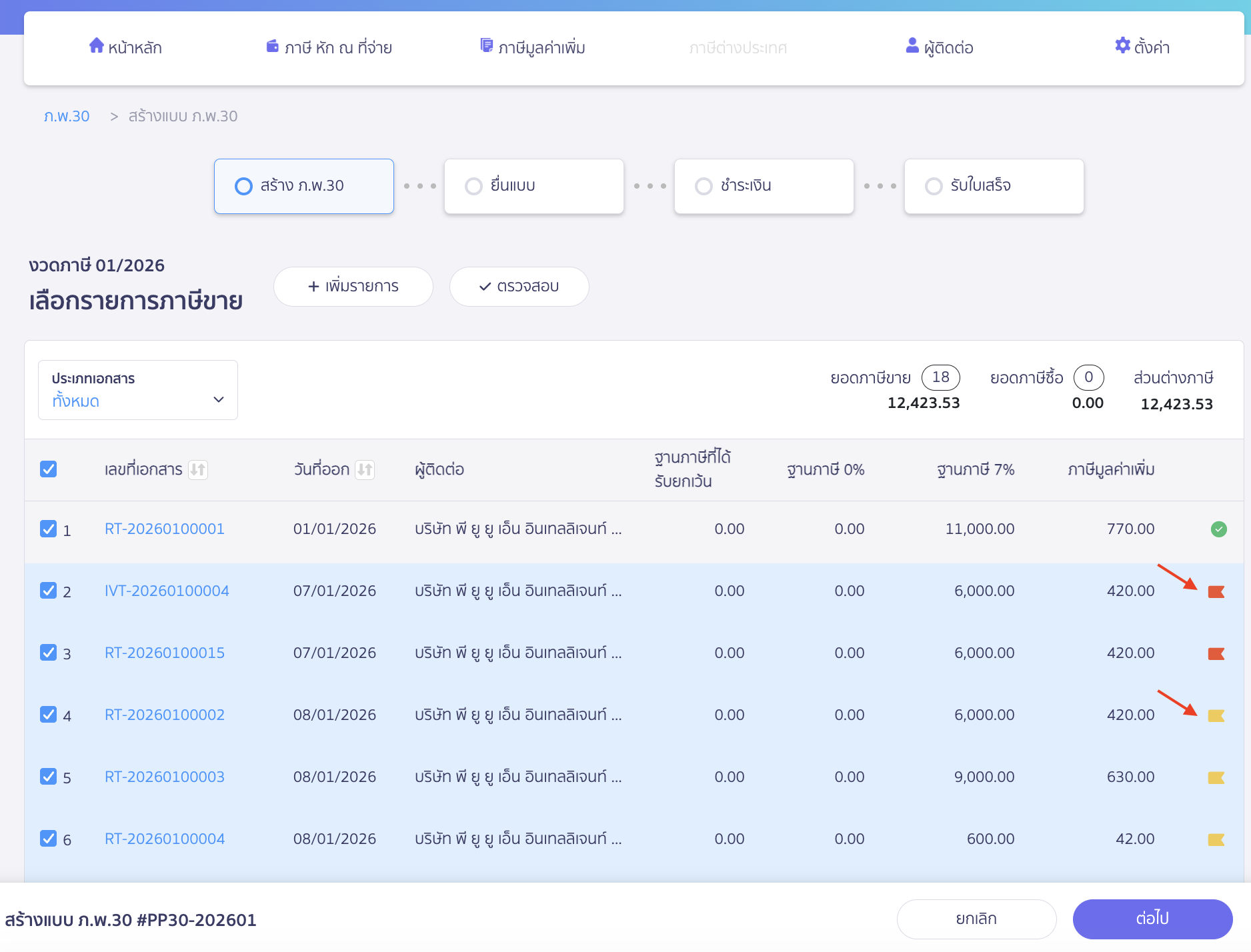
Task: Open the ประเภทเอกสาร document type dropdown
Action: tap(138, 390)
